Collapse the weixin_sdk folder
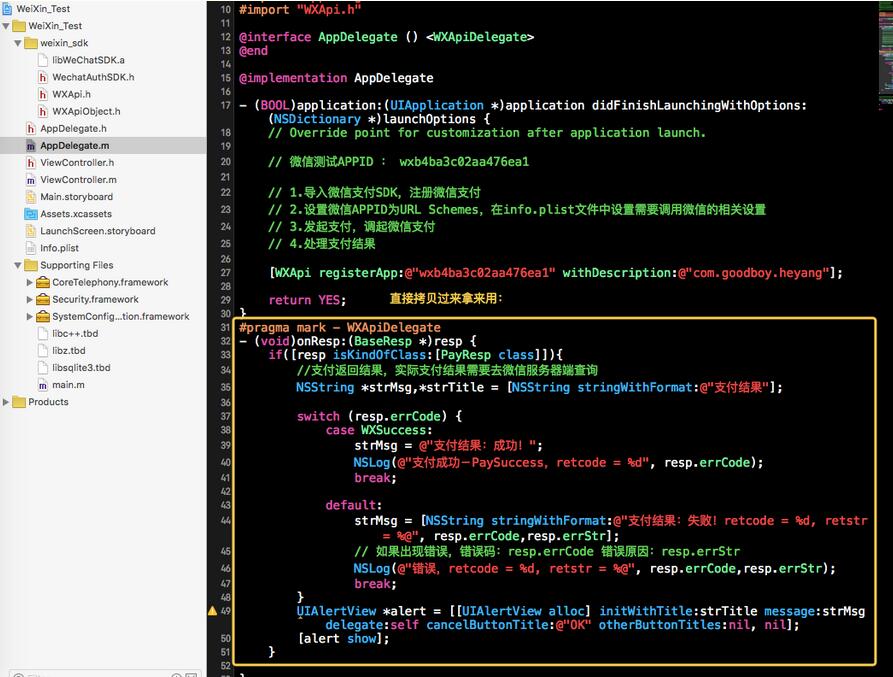Image resolution: width=893 pixels, height=677 pixels. 18,43
